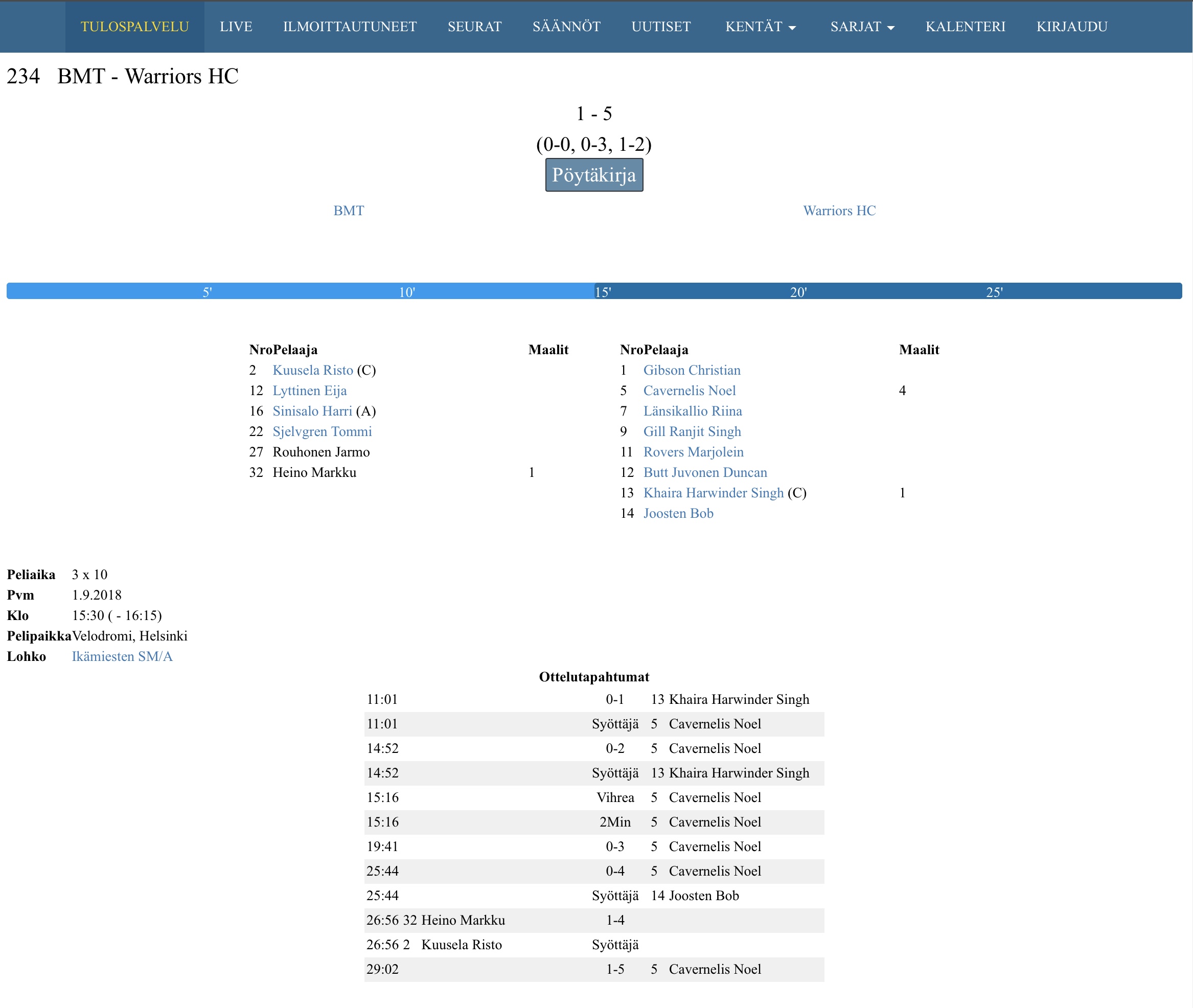Open the Tulospalvelu menu item

[134, 27]
